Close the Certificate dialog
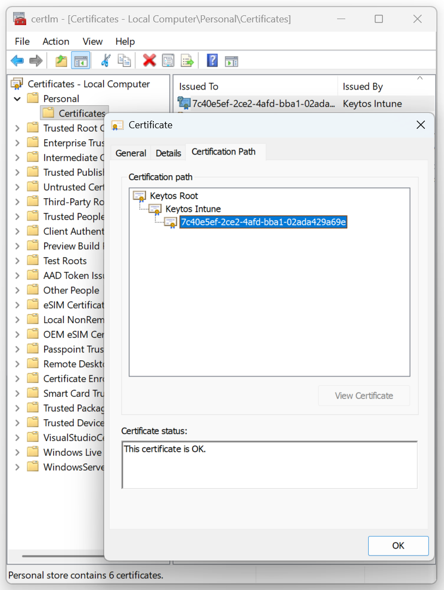Image resolution: width=444 pixels, height=590 pixels. click(421, 125)
